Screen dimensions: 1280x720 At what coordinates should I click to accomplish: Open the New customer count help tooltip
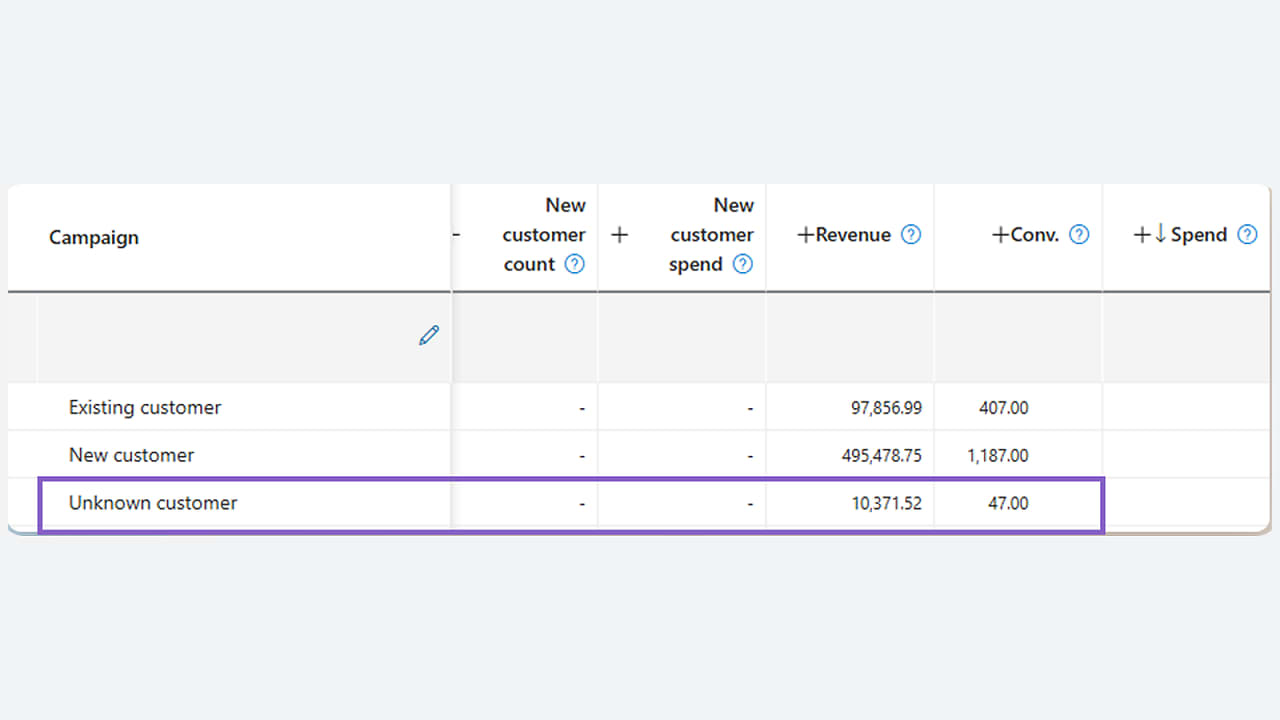pos(574,264)
